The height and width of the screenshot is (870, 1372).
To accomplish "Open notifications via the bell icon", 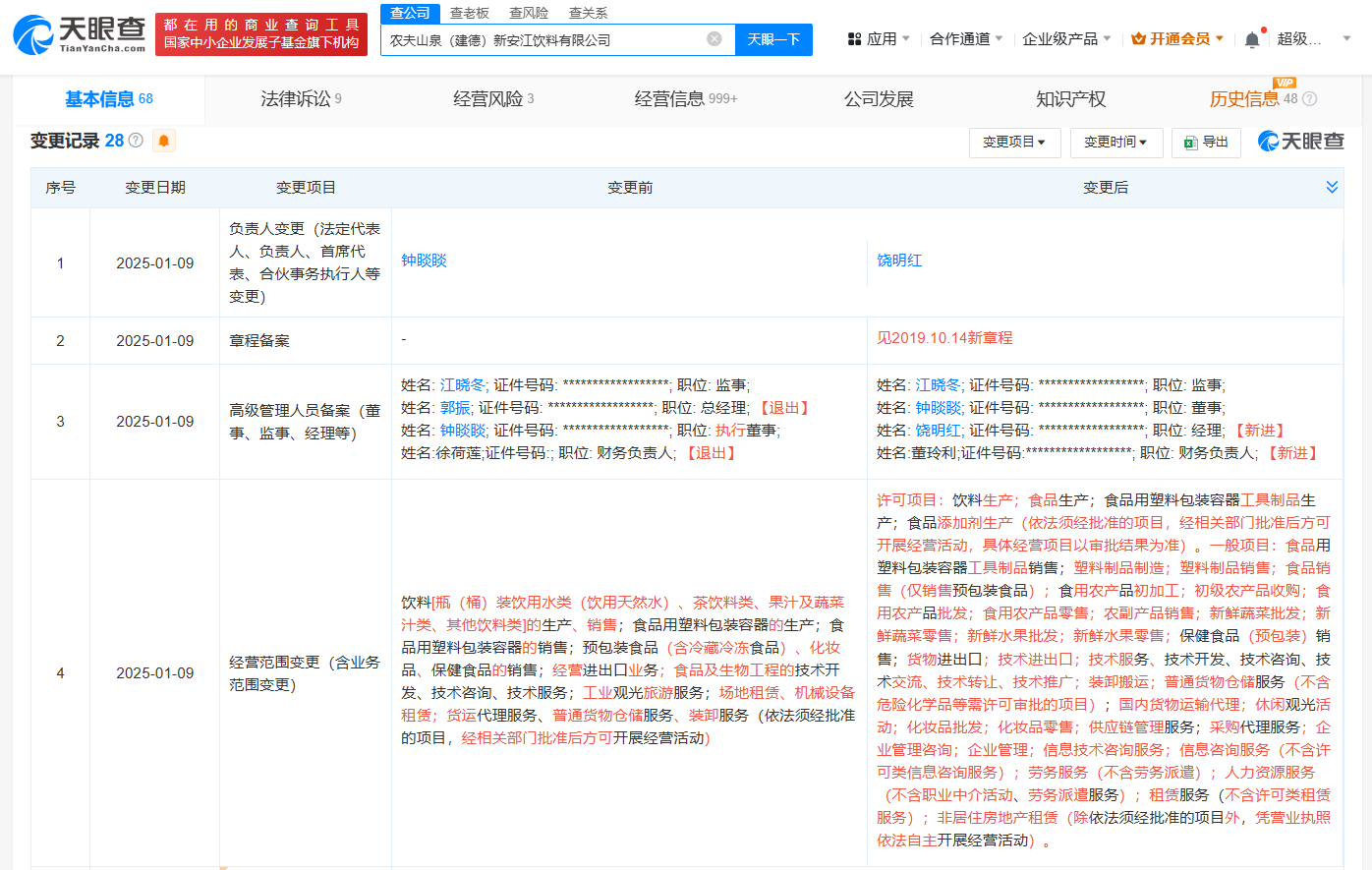I will (1252, 39).
